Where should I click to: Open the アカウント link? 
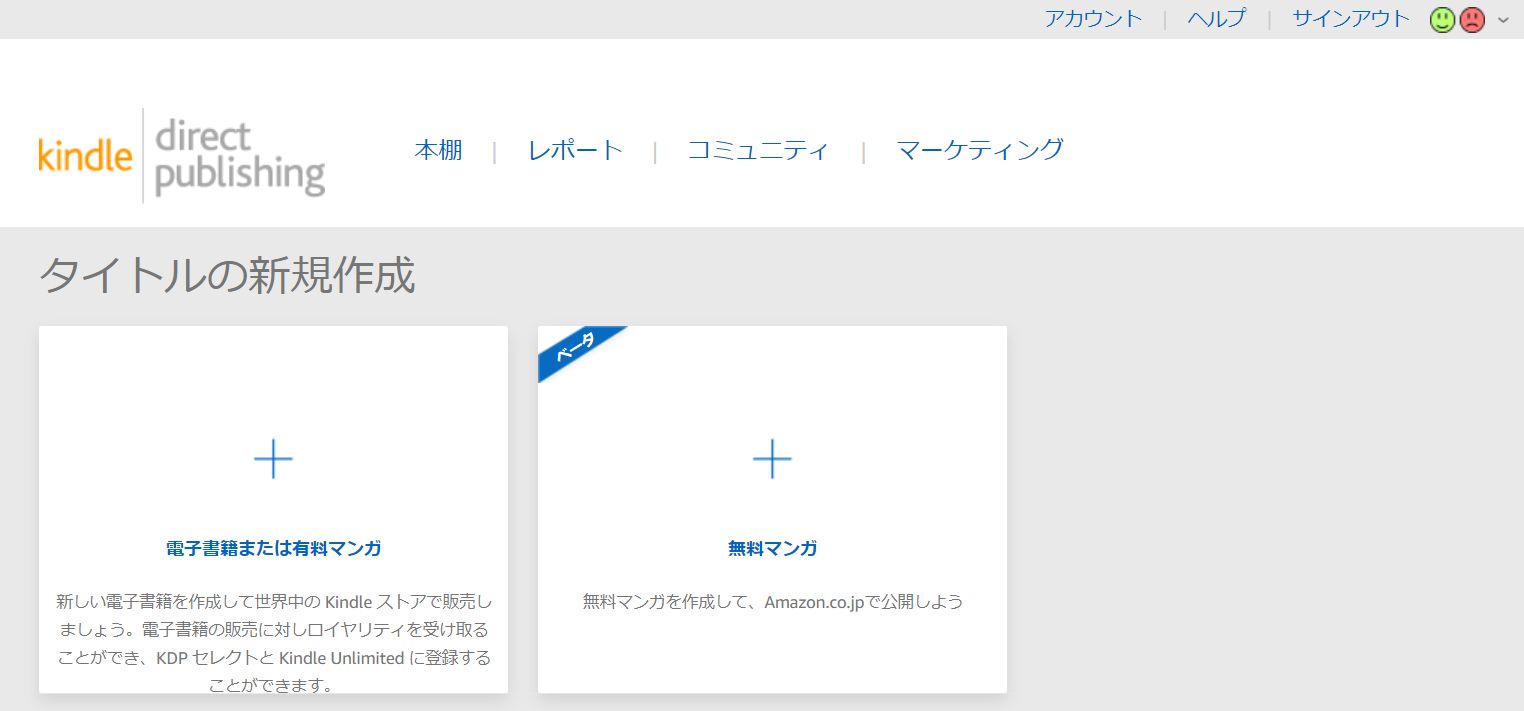(x=1093, y=18)
